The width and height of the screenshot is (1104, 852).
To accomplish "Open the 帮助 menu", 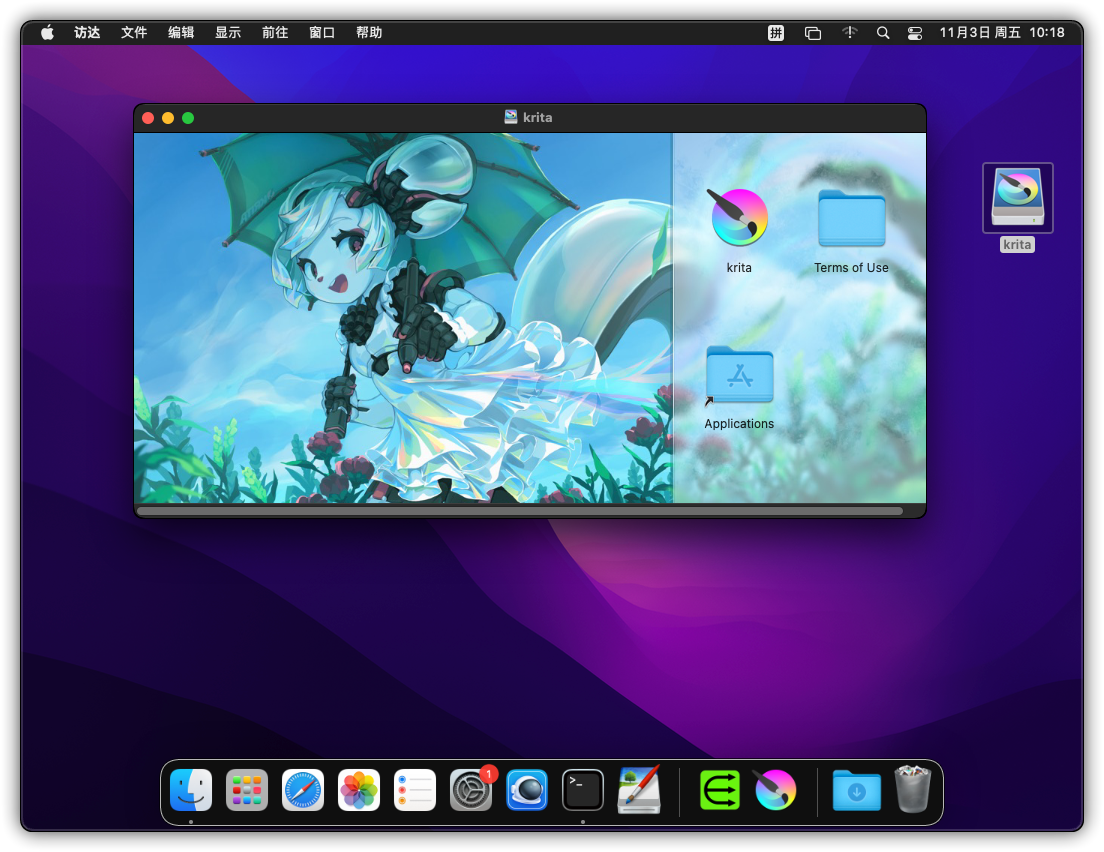I will point(369,32).
